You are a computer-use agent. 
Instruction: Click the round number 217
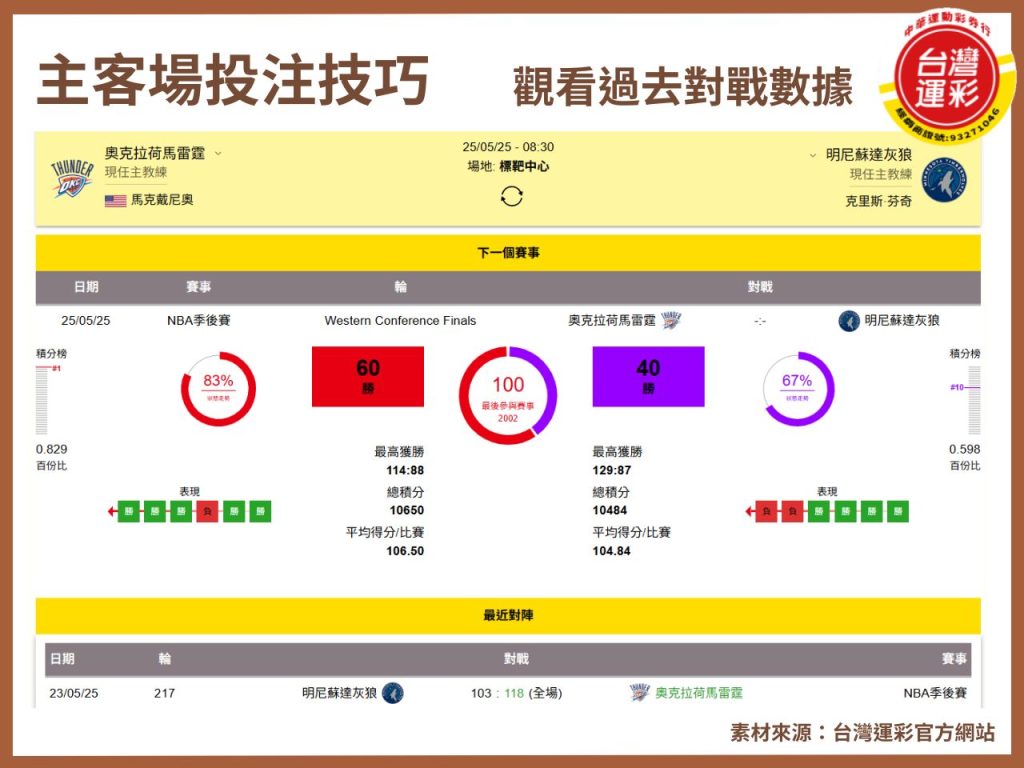click(165, 693)
